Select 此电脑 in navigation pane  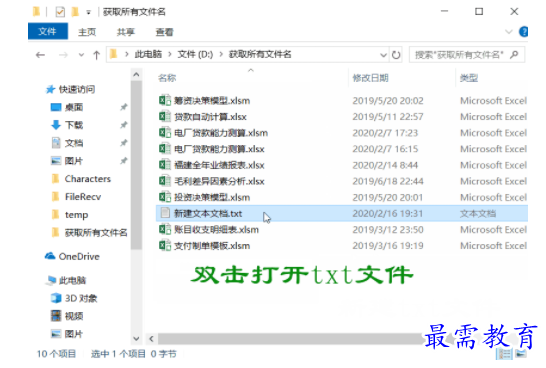tap(72, 280)
